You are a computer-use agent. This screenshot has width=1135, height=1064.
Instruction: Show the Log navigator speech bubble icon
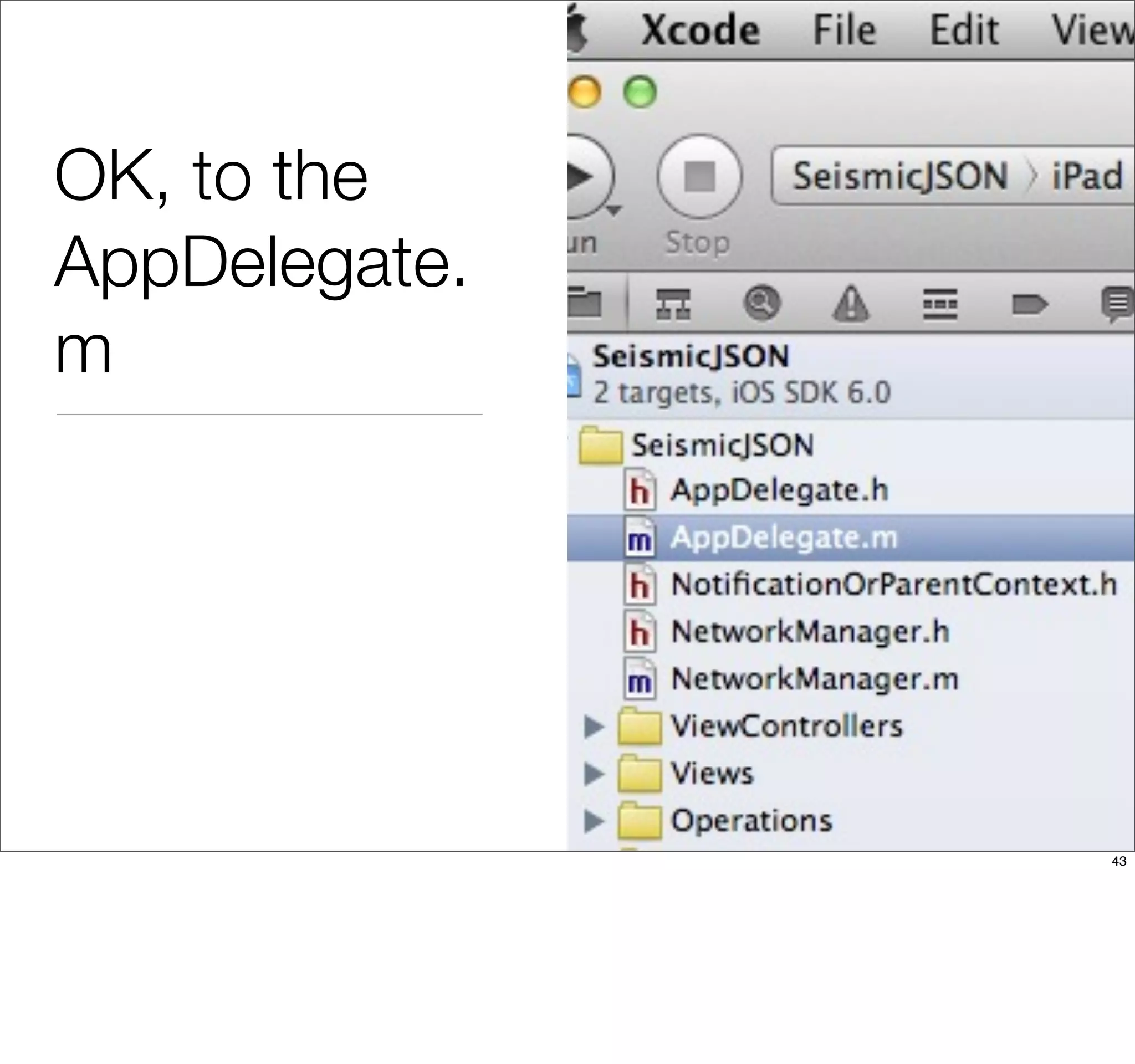pos(1118,305)
